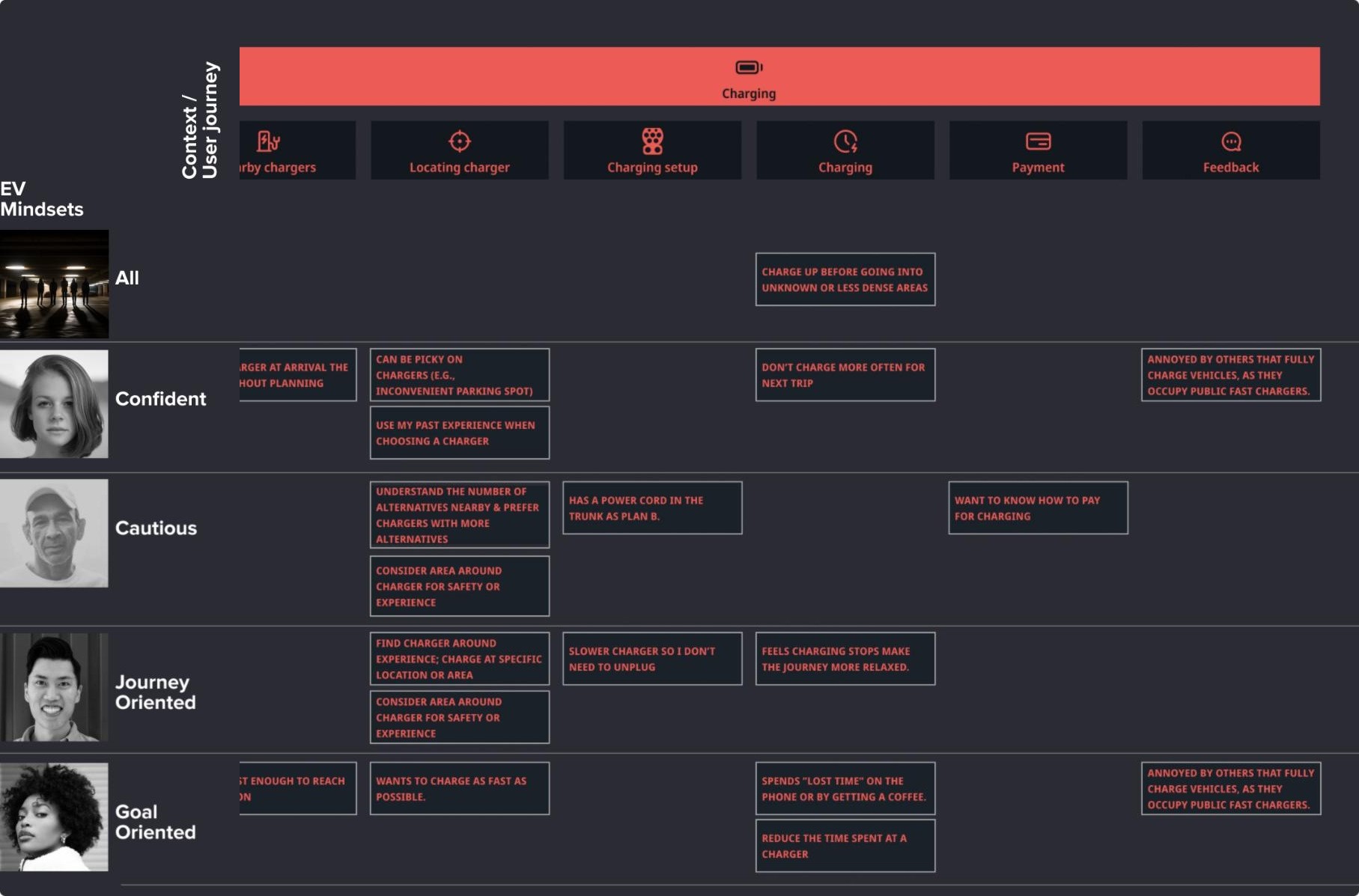
Task: Click the plug connector icon for Charging setup
Action: [x=653, y=141]
